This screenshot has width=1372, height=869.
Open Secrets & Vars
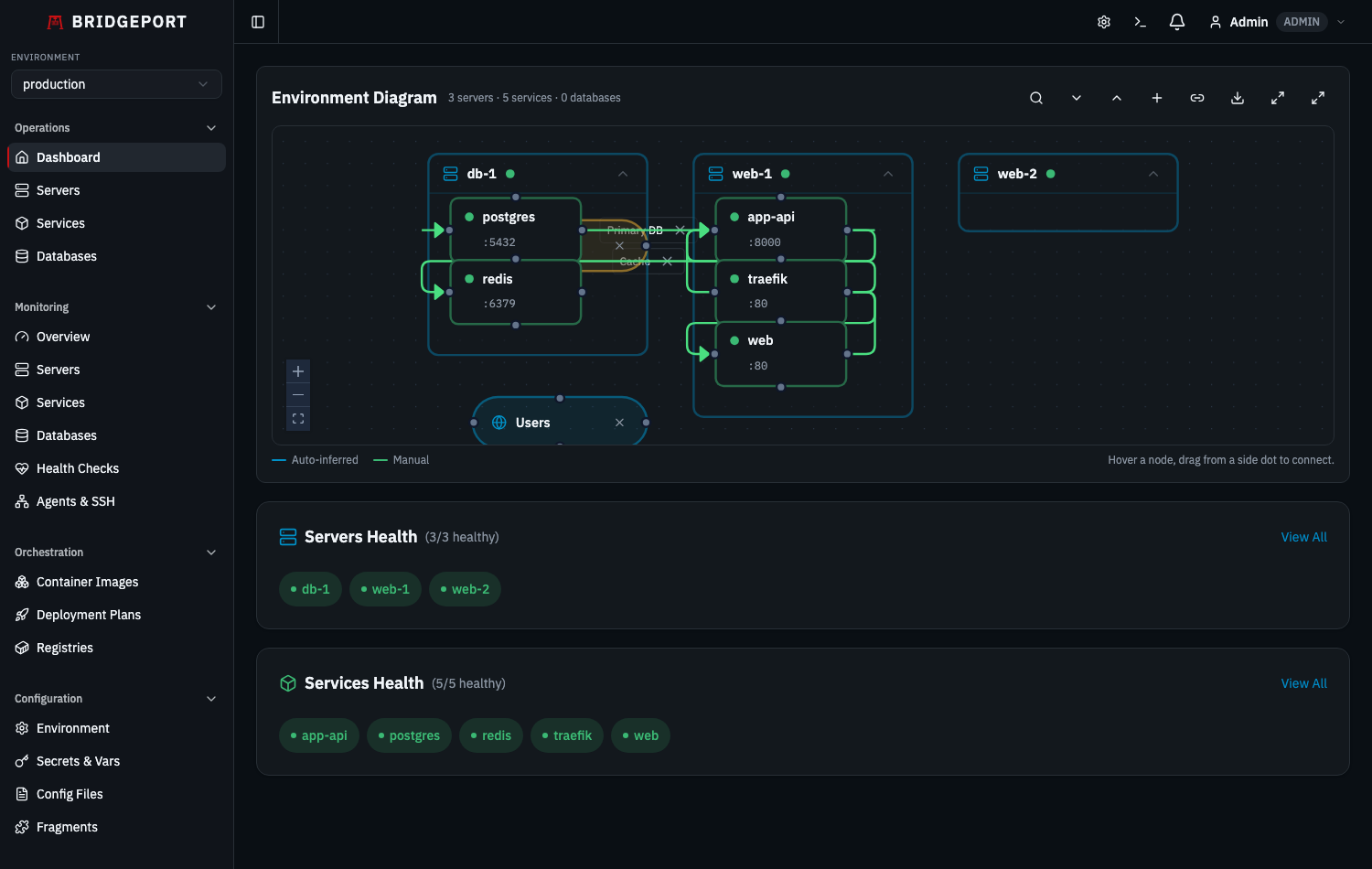point(116,761)
